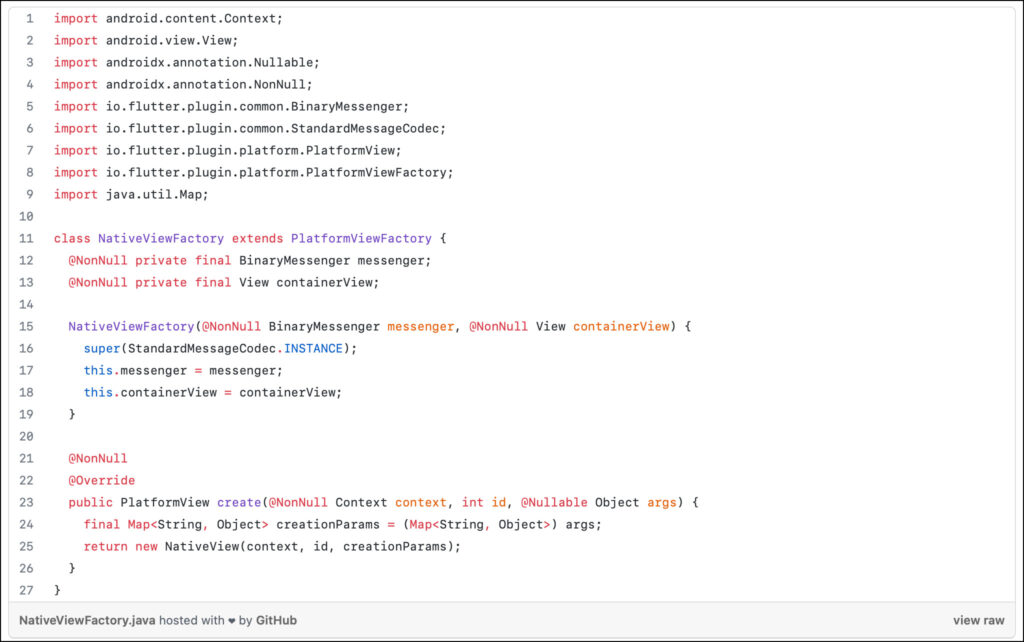This screenshot has width=1024, height=642.
Task: Select line number 11 in the gutter
Action: 27,239
